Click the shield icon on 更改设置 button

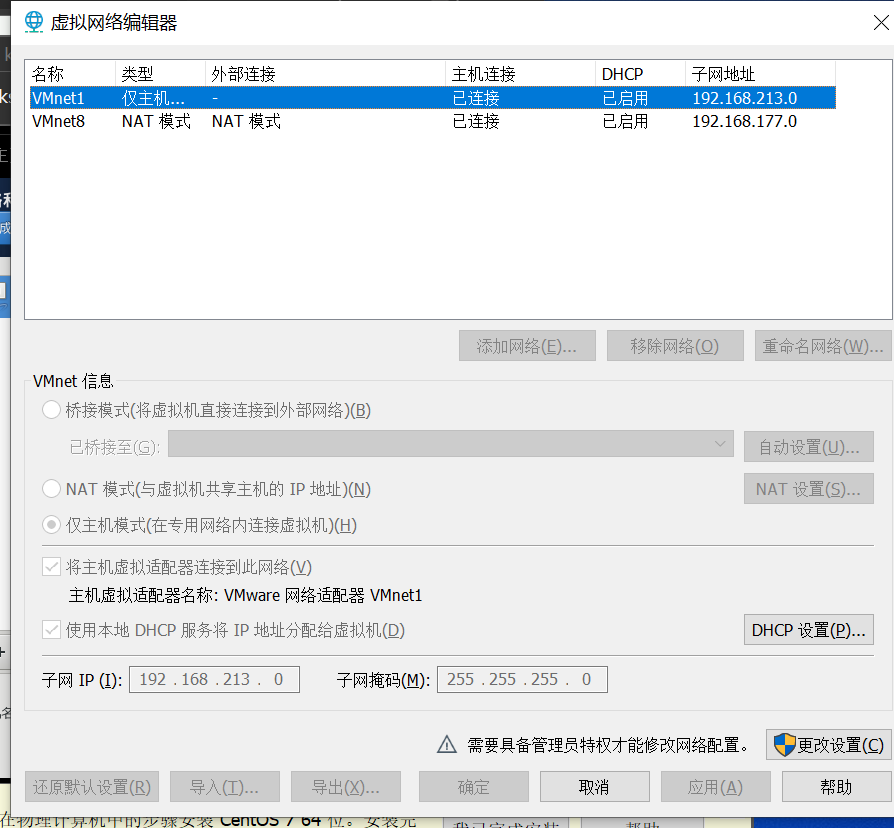tap(784, 745)
